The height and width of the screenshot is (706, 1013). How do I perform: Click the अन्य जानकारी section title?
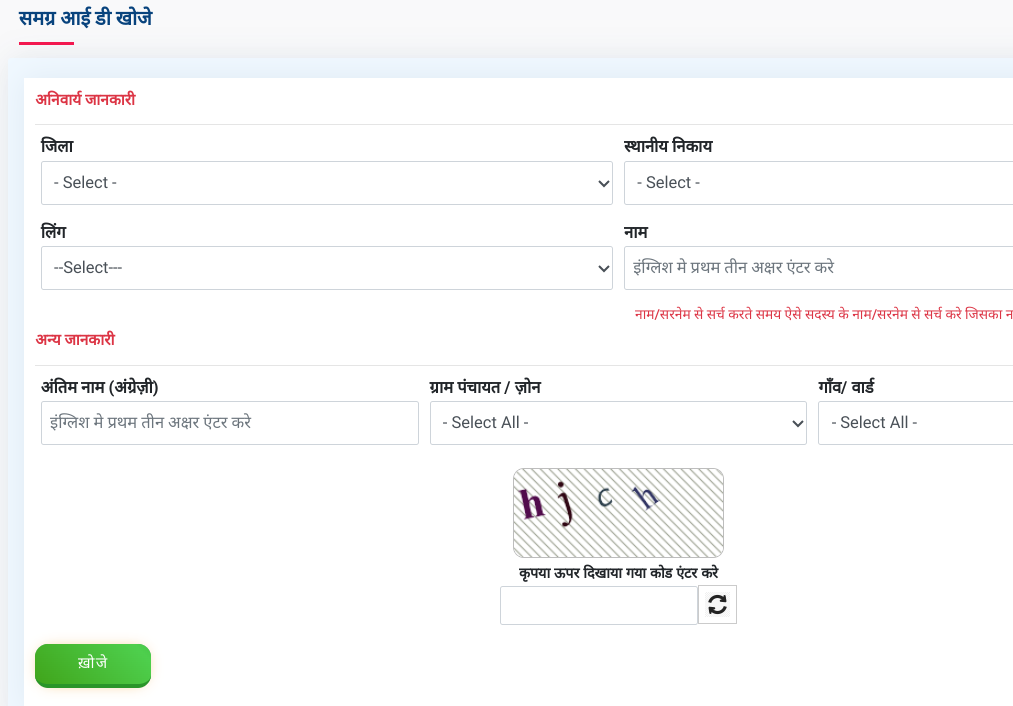[x=75, y=339]
